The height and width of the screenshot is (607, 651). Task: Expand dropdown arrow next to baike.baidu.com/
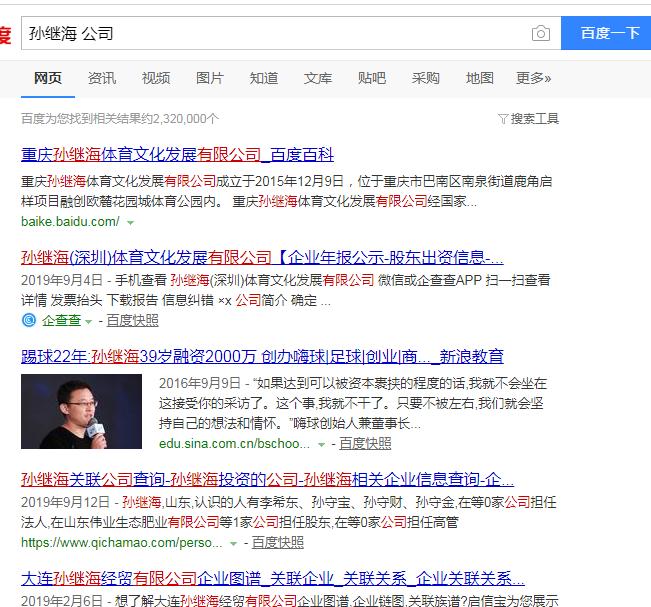point(130,223)
